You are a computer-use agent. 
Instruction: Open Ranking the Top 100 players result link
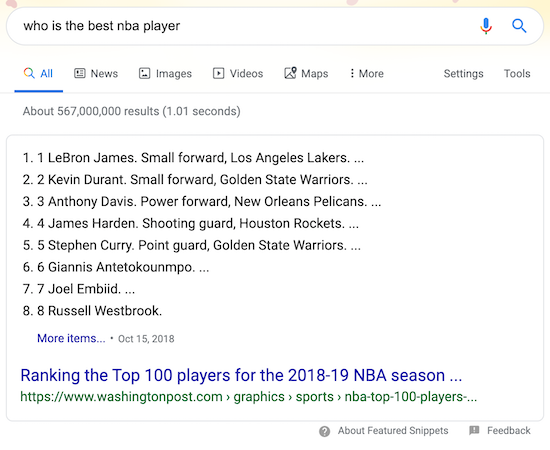[241, 375]
